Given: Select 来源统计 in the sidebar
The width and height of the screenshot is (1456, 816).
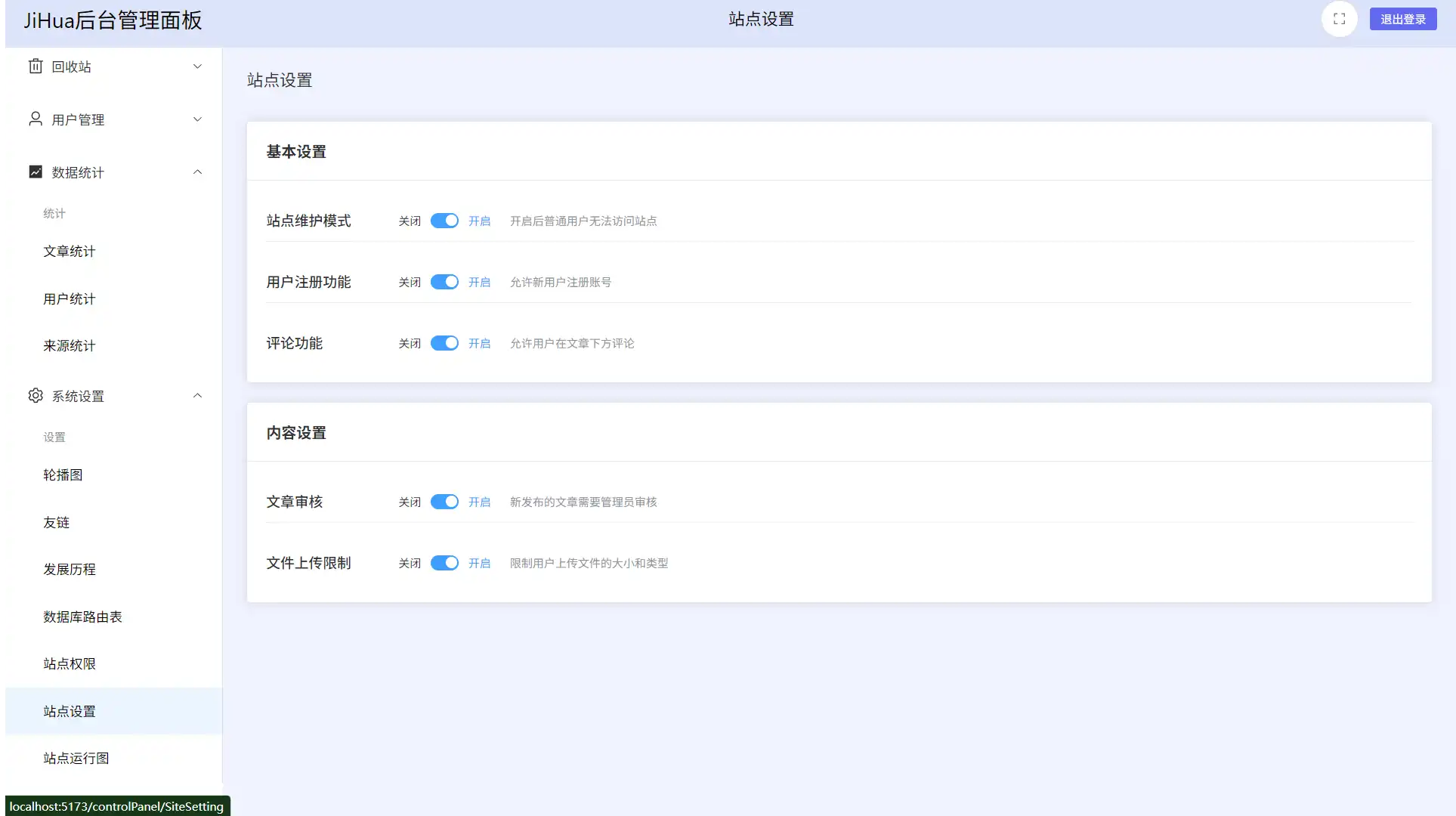Looking at the screenshot, I should tap(69, 345).
